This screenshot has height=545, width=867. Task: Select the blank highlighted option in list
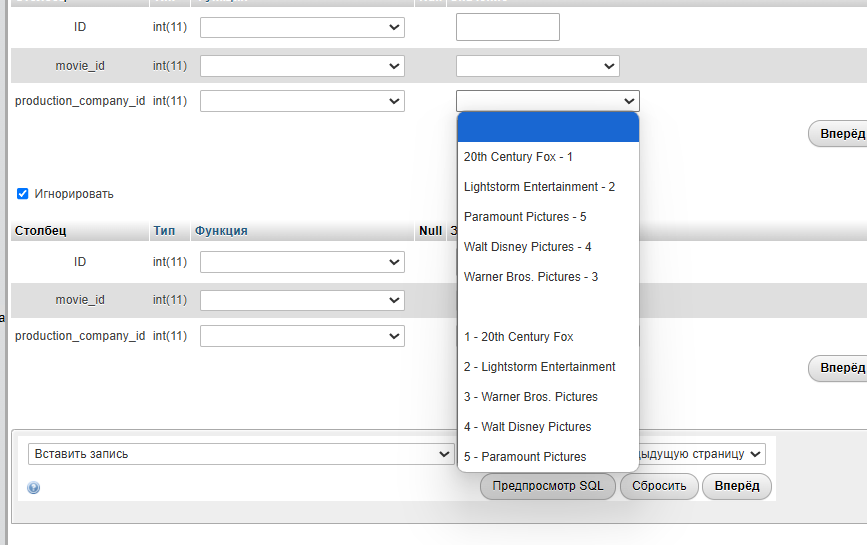tap(549, 127)
